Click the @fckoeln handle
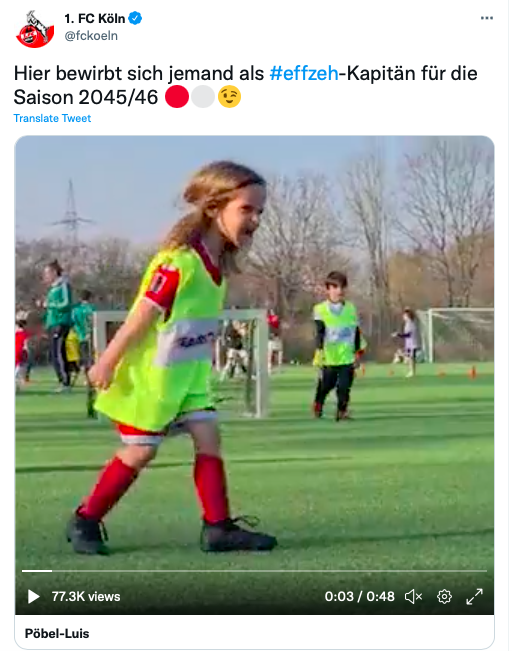This screenshot has height=651, width=512. [x=91, y=36]
